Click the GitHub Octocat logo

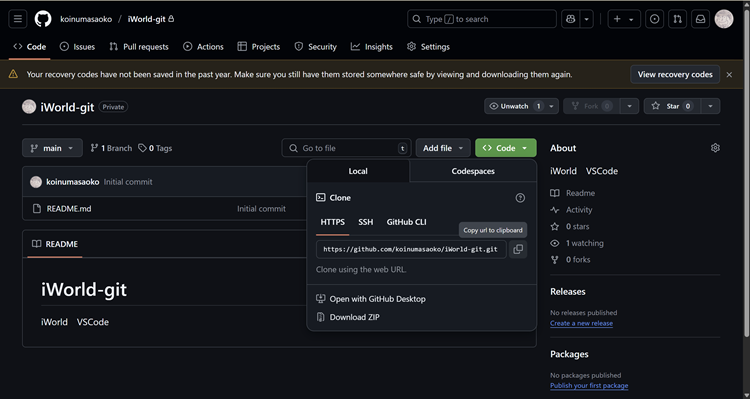coord(43,19)
